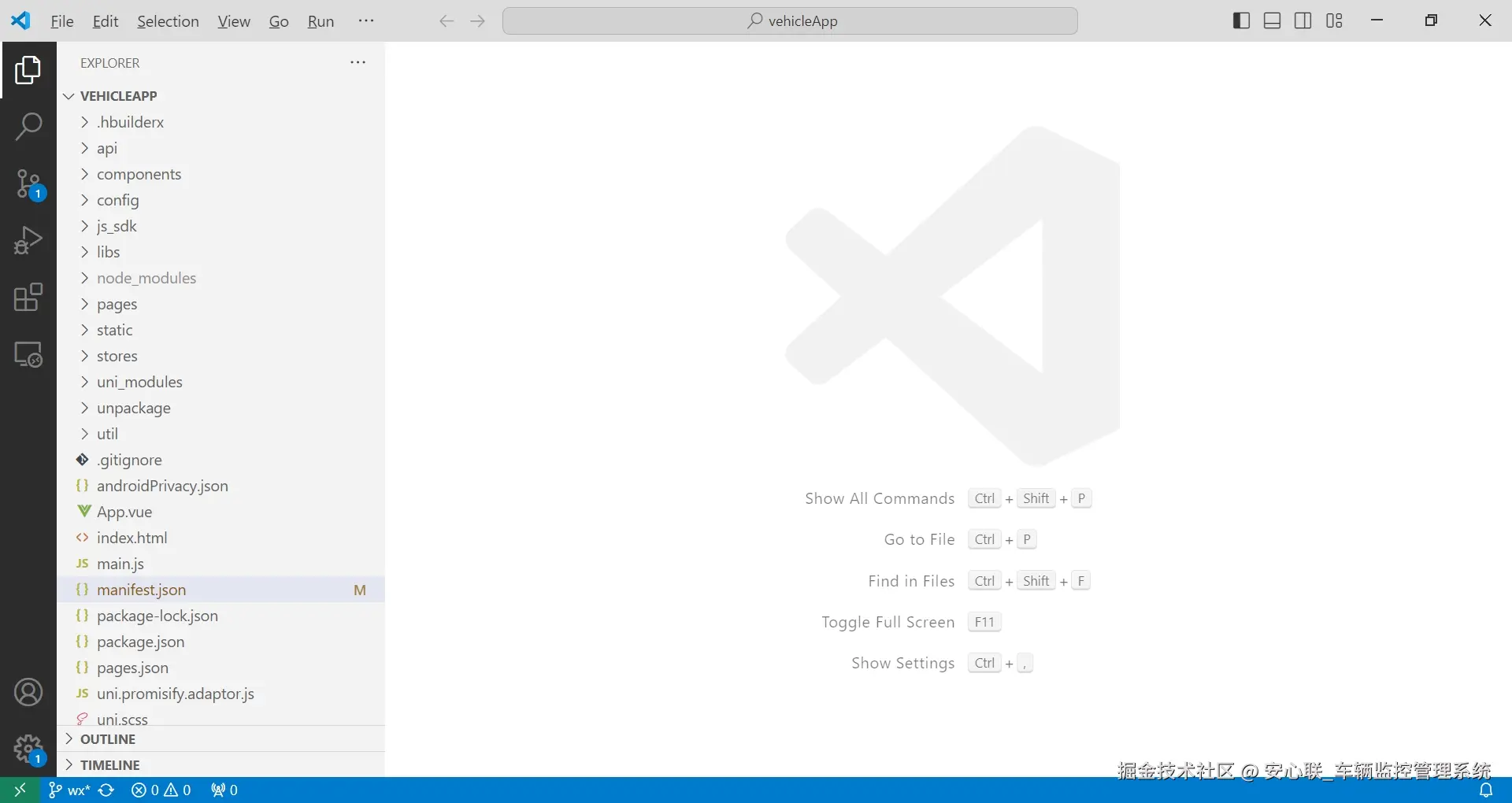Open the Edit menu
Viewport: 1512px width, 803px height.
(x=106, y=21)
